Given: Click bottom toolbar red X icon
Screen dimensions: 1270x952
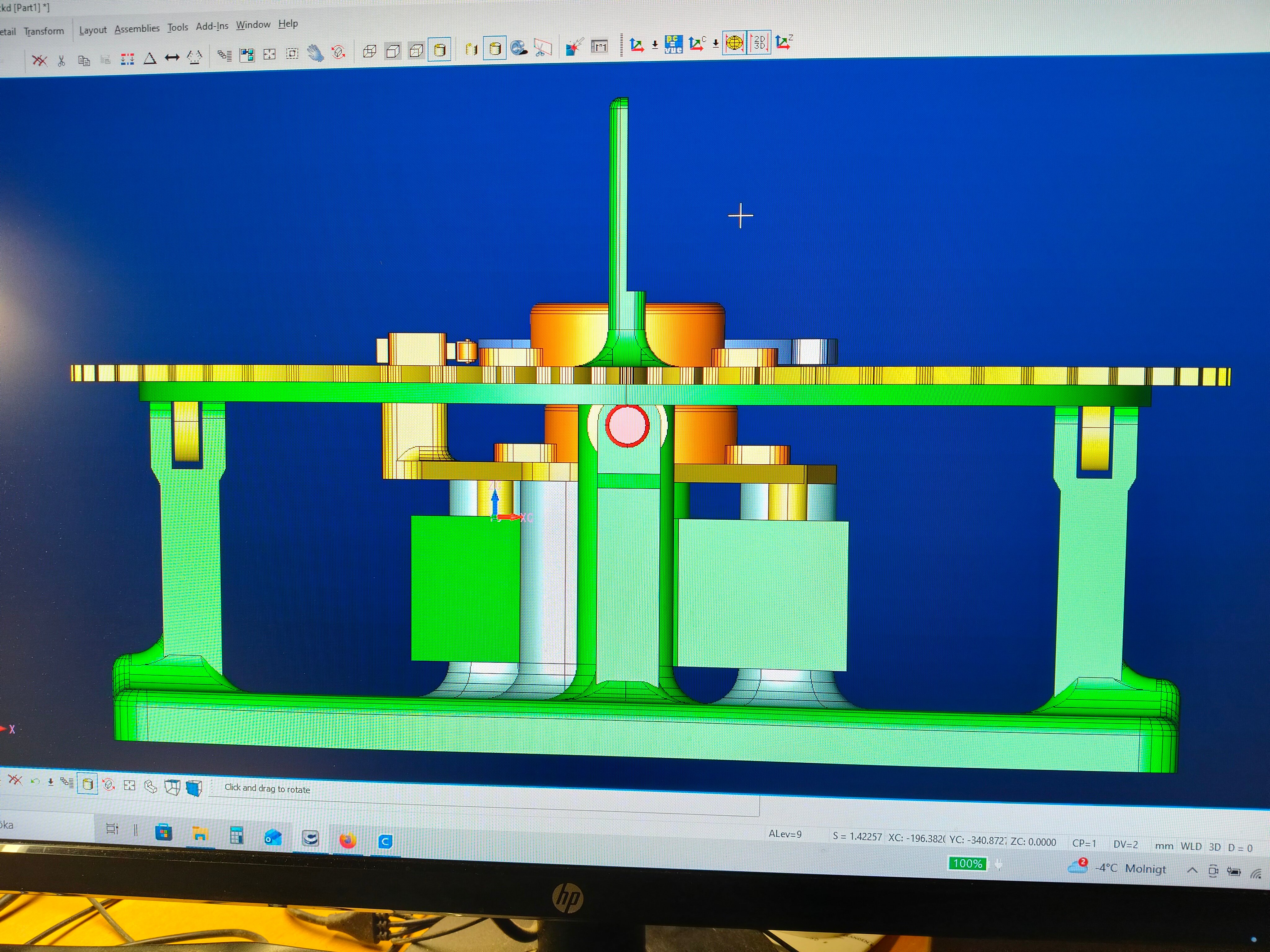Looking at the screenshot, I should coord(15,780).
